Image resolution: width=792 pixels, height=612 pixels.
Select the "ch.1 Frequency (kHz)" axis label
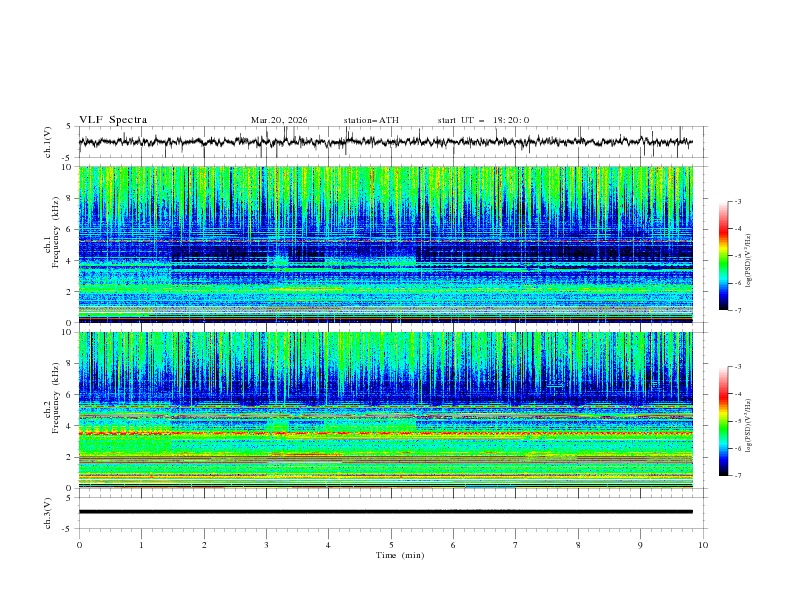pyautogui.click(x=52, y=231)
